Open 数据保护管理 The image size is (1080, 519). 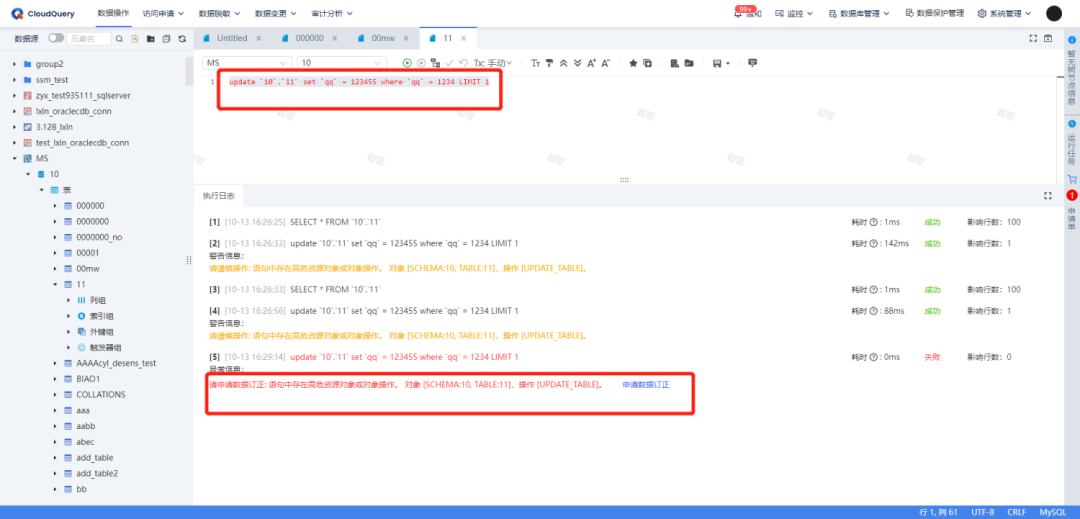click(935, 13)
